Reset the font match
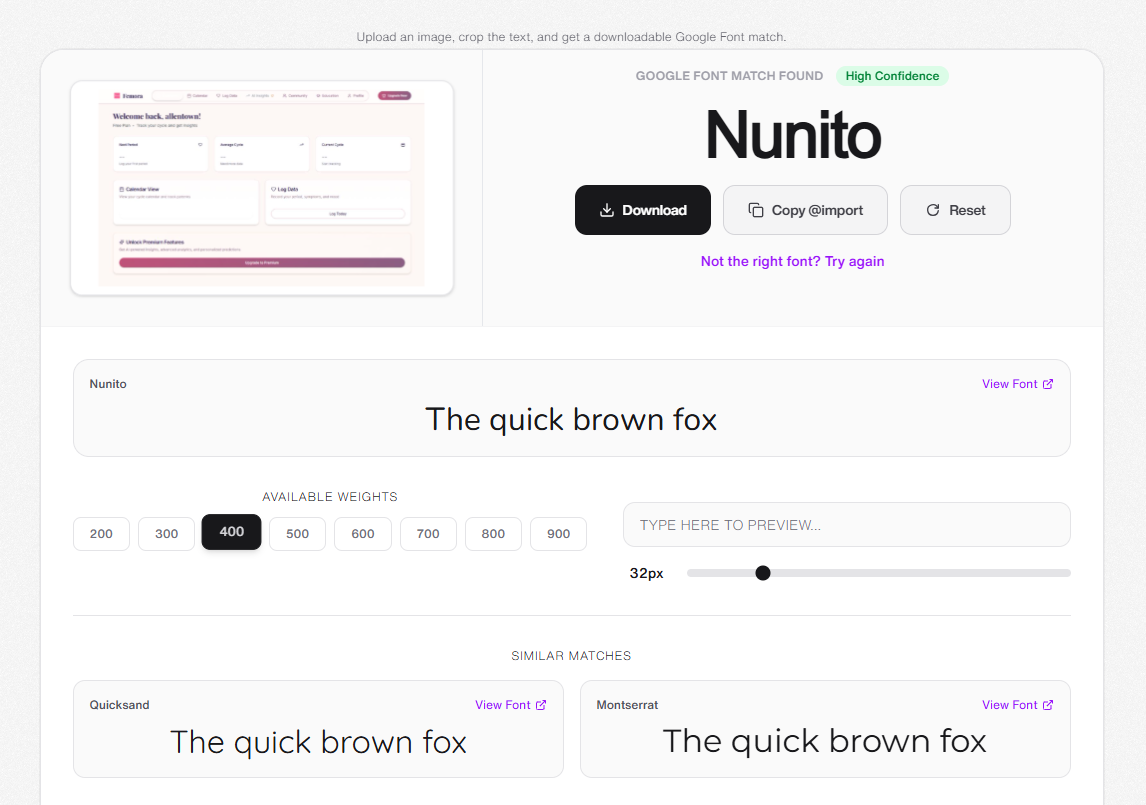This screenshot has width=1146, height=805. [955, 210]
